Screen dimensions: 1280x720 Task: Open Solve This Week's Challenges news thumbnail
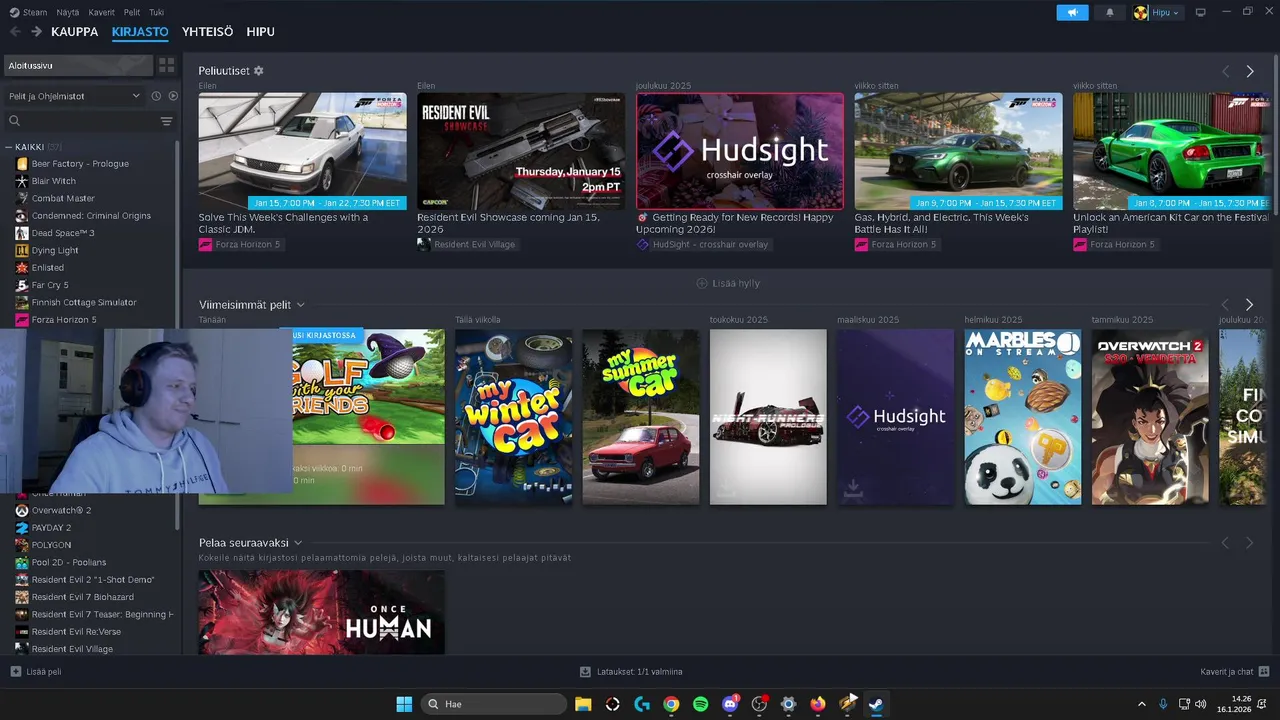(302, 151)
